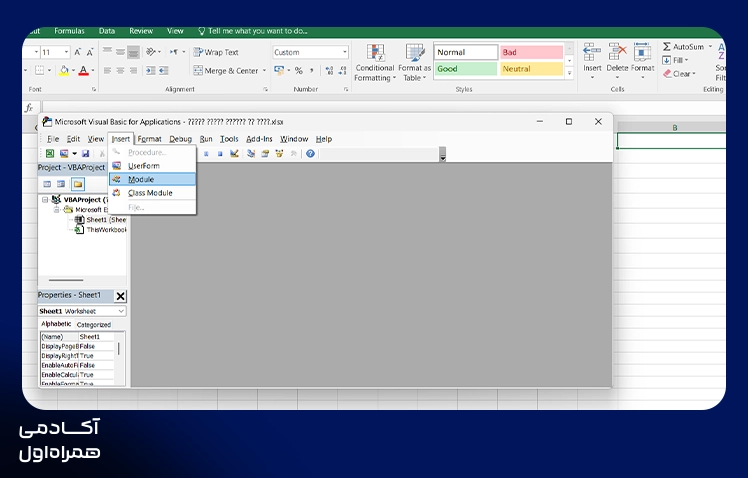Click the Middle Align icon

[x=120, y=52]
